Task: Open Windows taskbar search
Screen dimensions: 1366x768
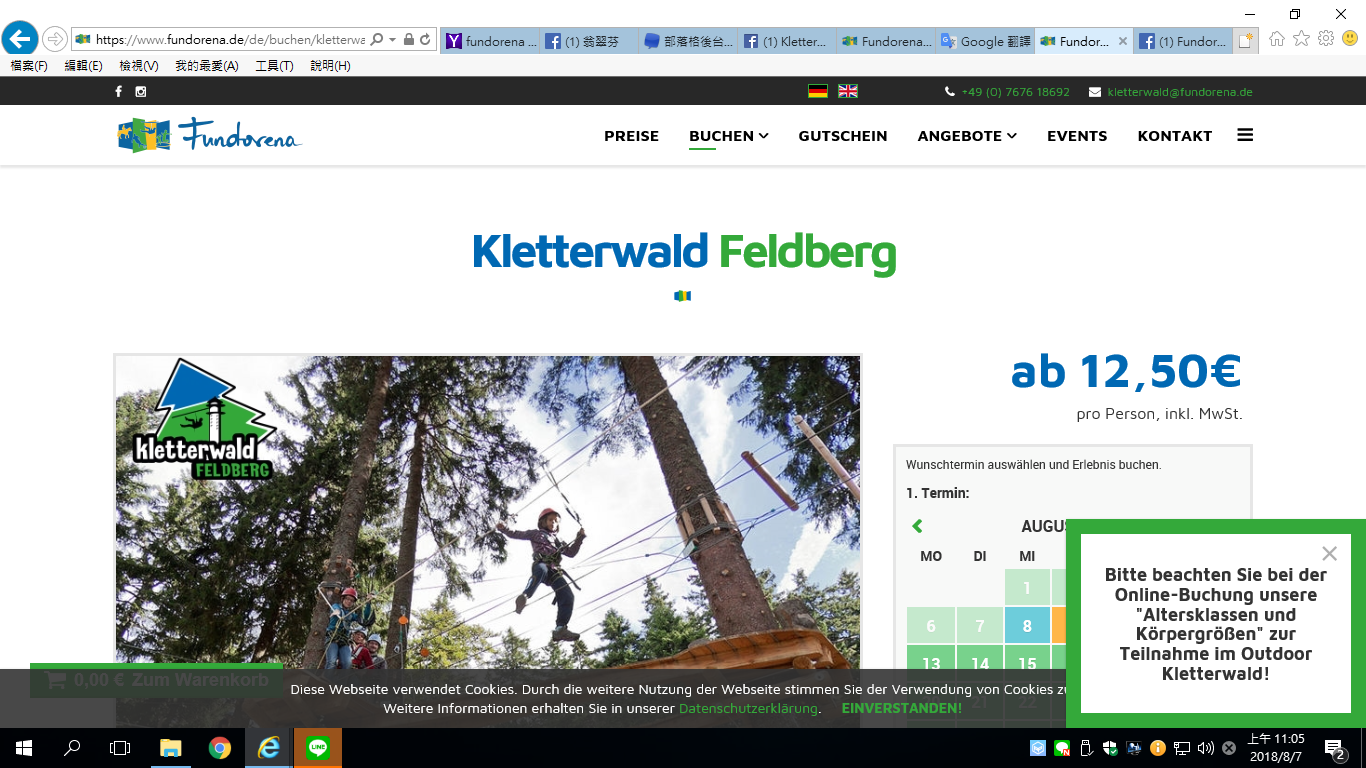Action: [72, 748]
